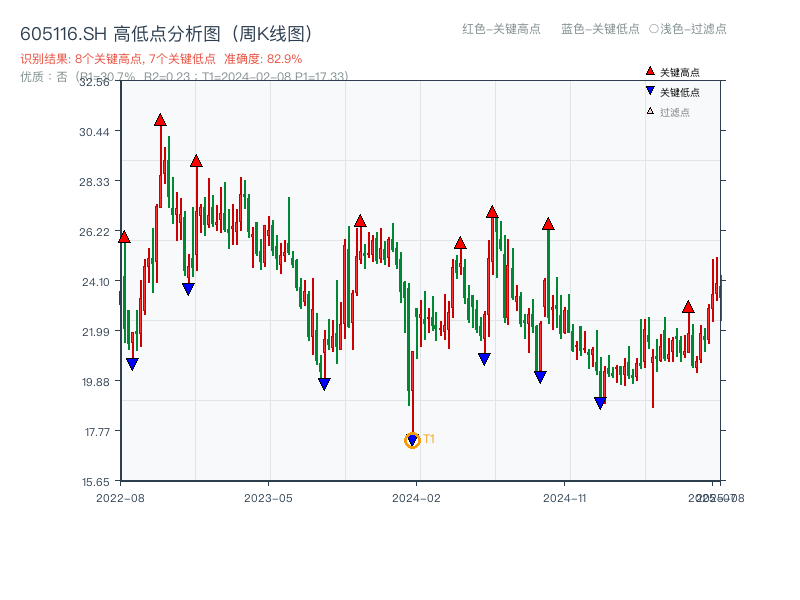800x600 pixels.
Task: Click the 15.65 y-axis label
Action: pos(95,482)
